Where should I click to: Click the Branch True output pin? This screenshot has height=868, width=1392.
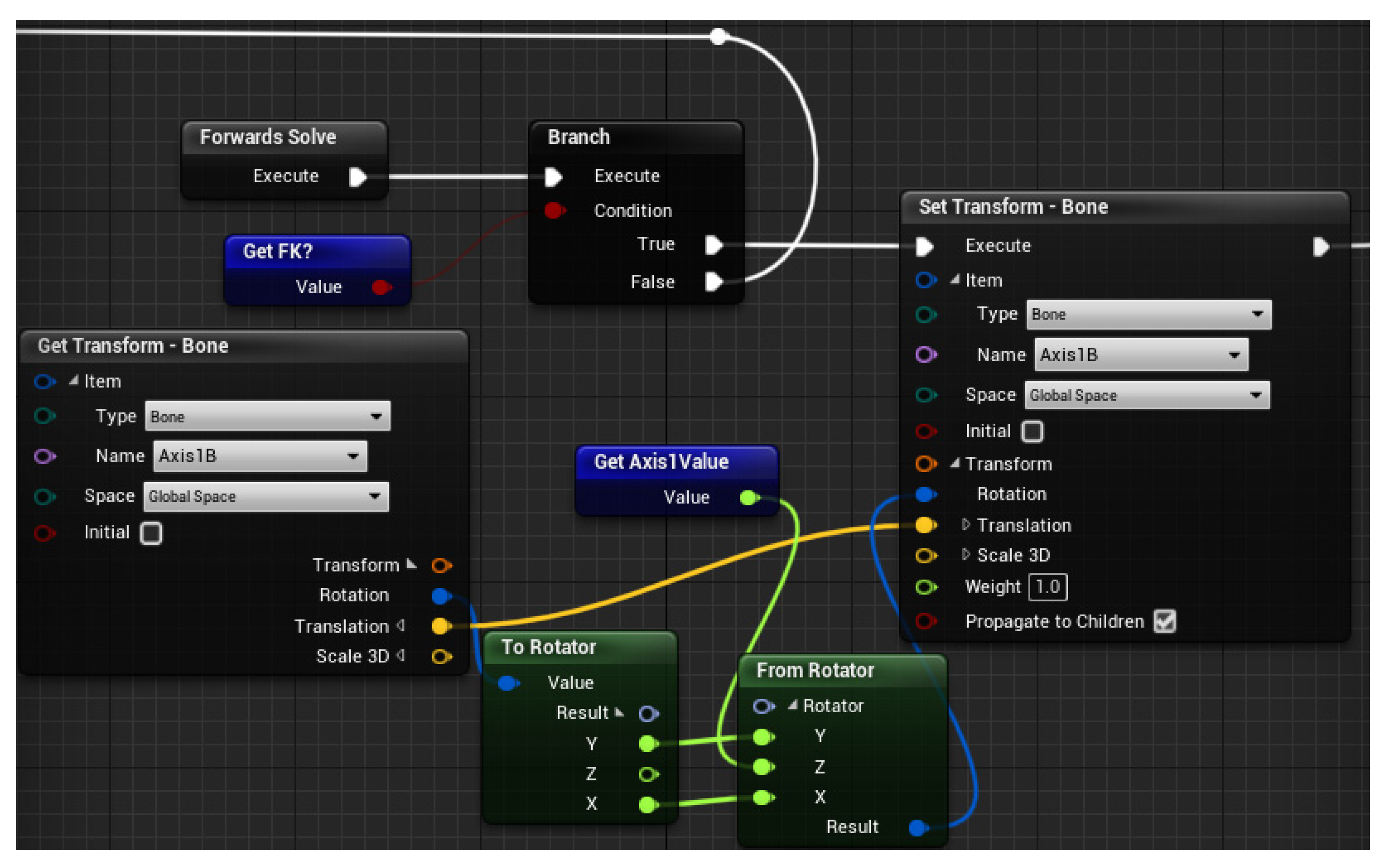714,245
